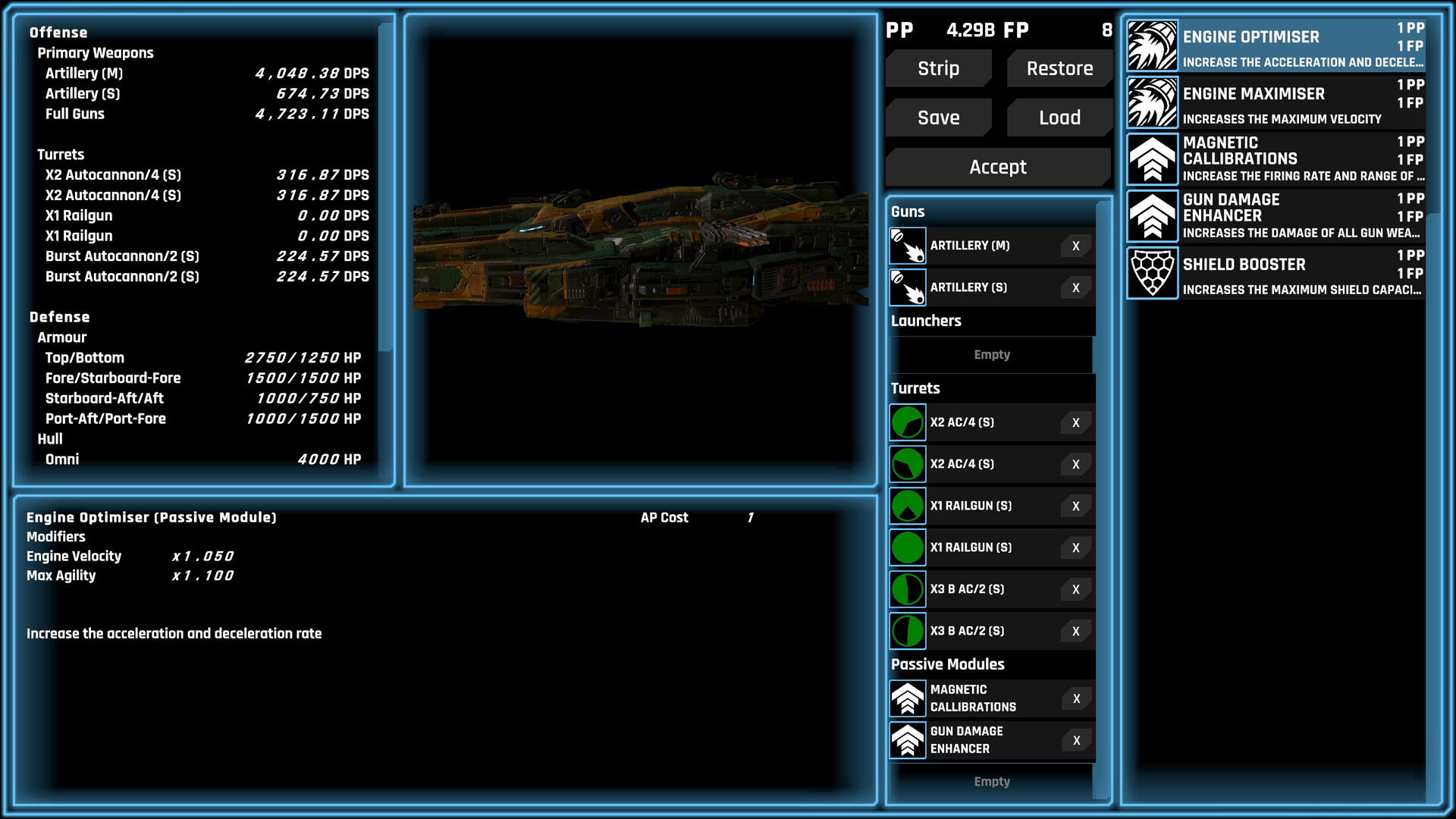Click the Artillery (M) gun icon
The image size is (1456, 819).
tap(908, 246)
